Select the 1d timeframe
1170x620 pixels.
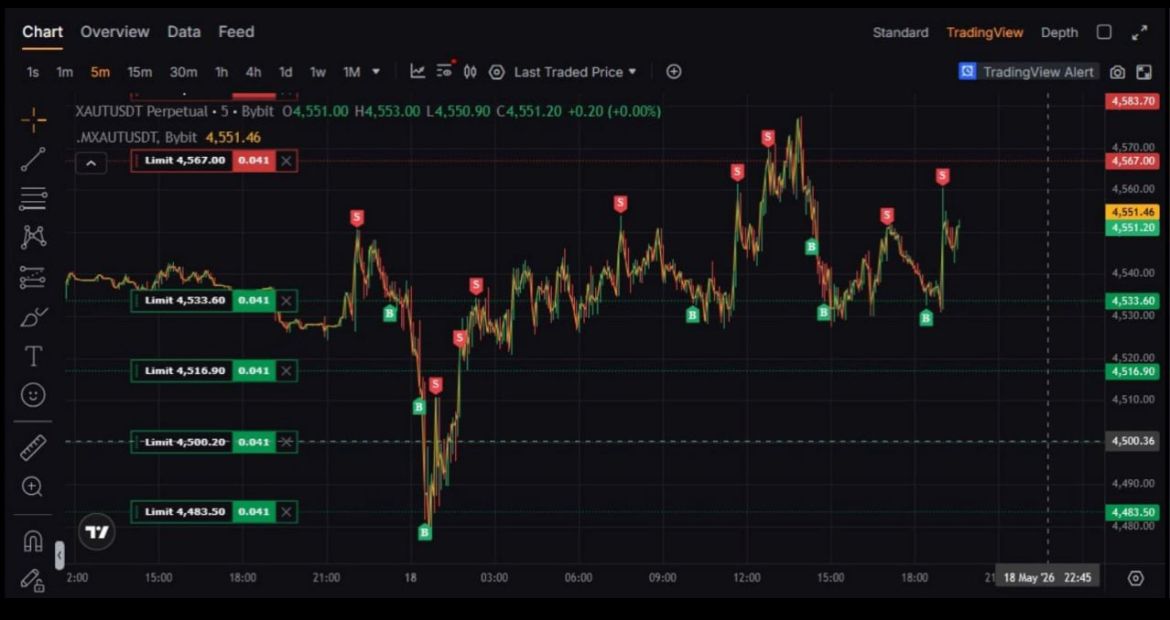(285, 72)
